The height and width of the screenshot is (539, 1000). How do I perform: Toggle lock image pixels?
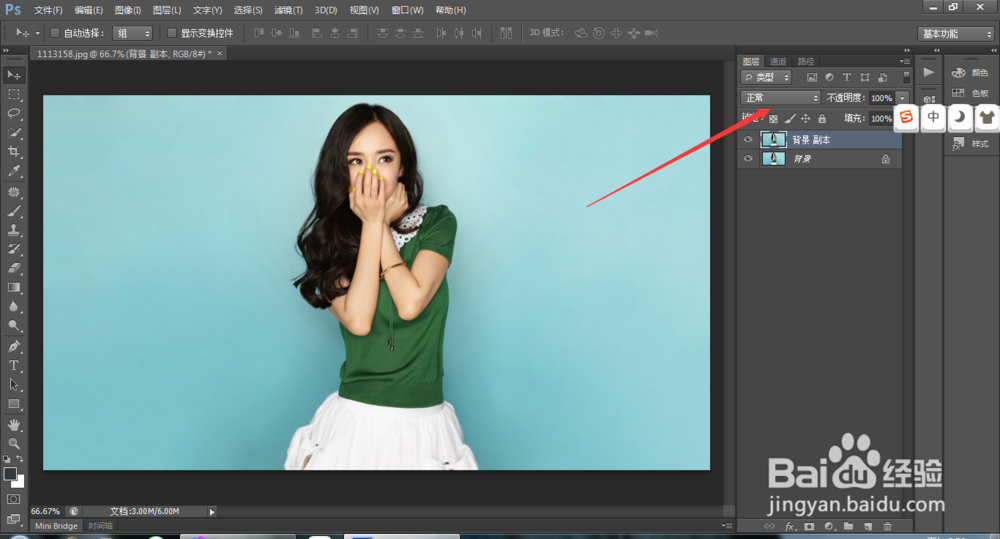(790, 119)
